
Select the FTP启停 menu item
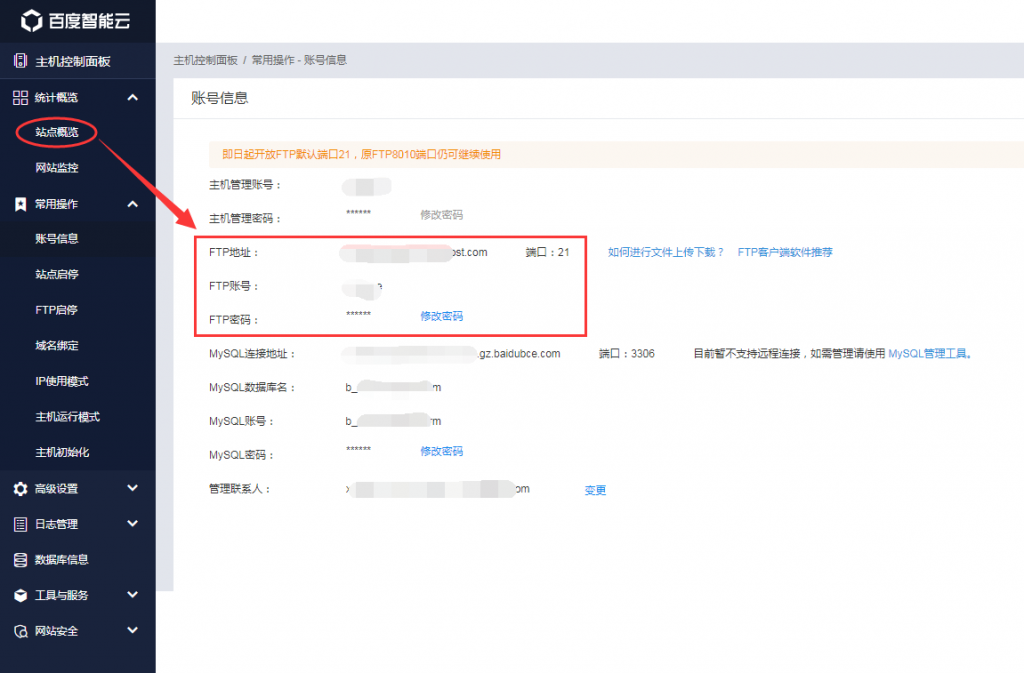click(x=56, y=310)
